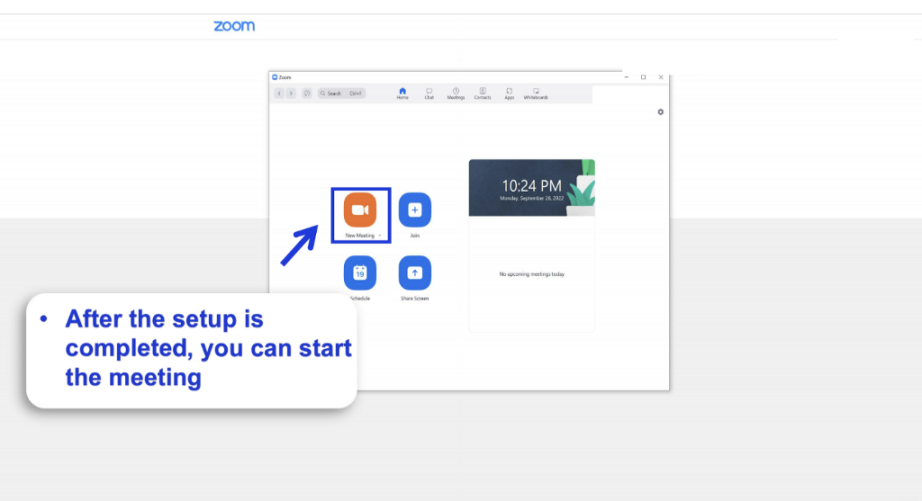Open the settings gear icon
This screenshot has width=922, height=501.
point(660,112)
